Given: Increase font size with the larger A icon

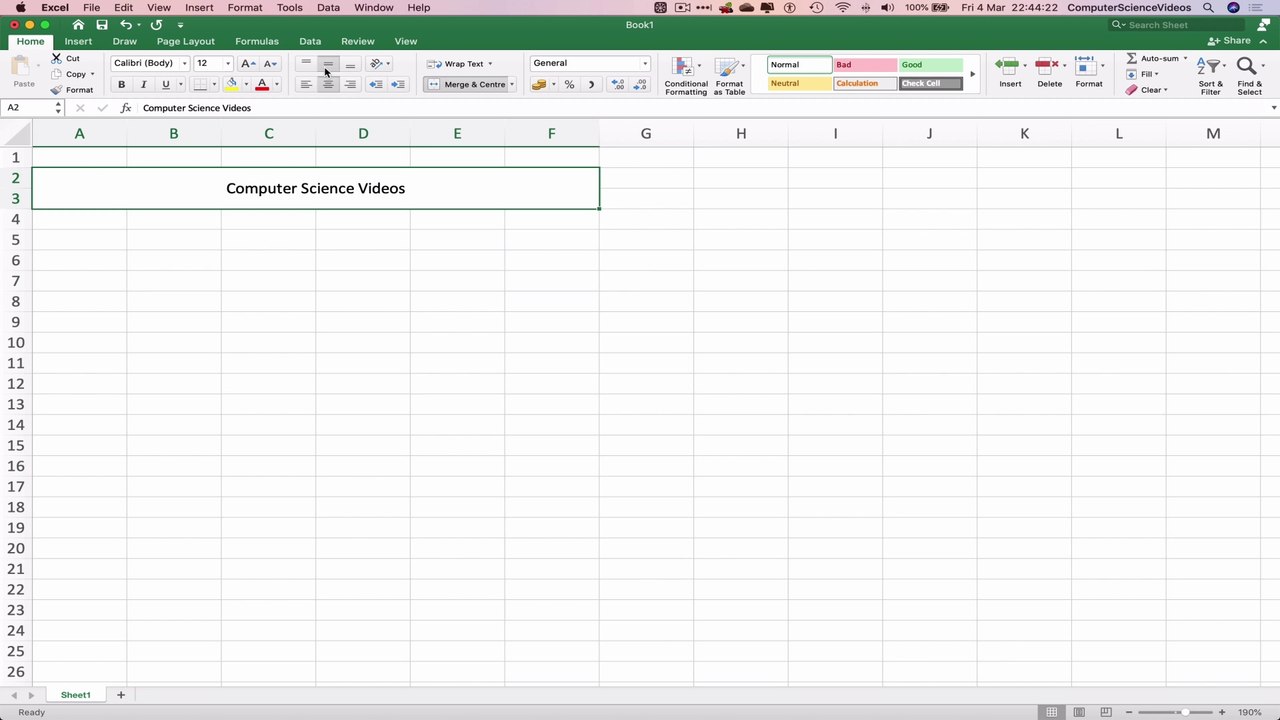Looking at the screenshot, I should 248,63.
